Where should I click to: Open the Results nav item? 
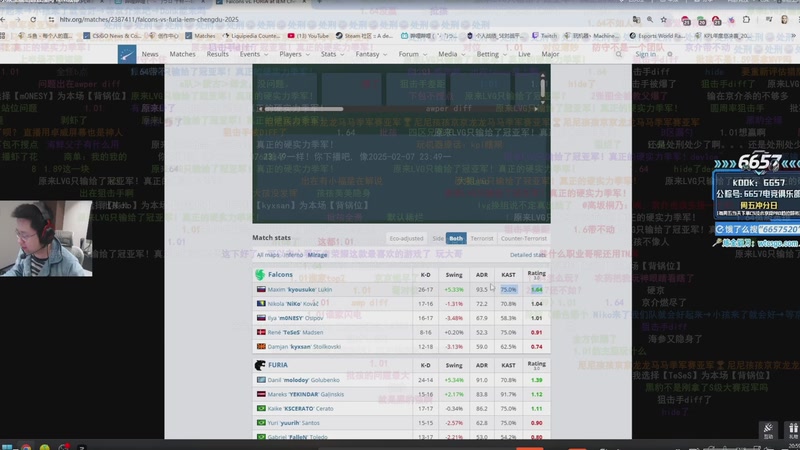(217, 54)
